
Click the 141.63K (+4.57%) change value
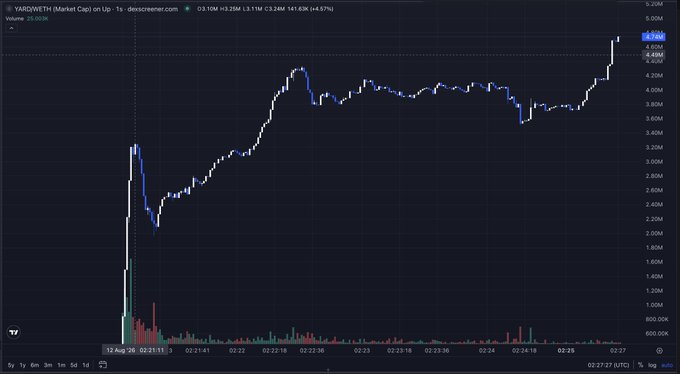coord(311,9)
